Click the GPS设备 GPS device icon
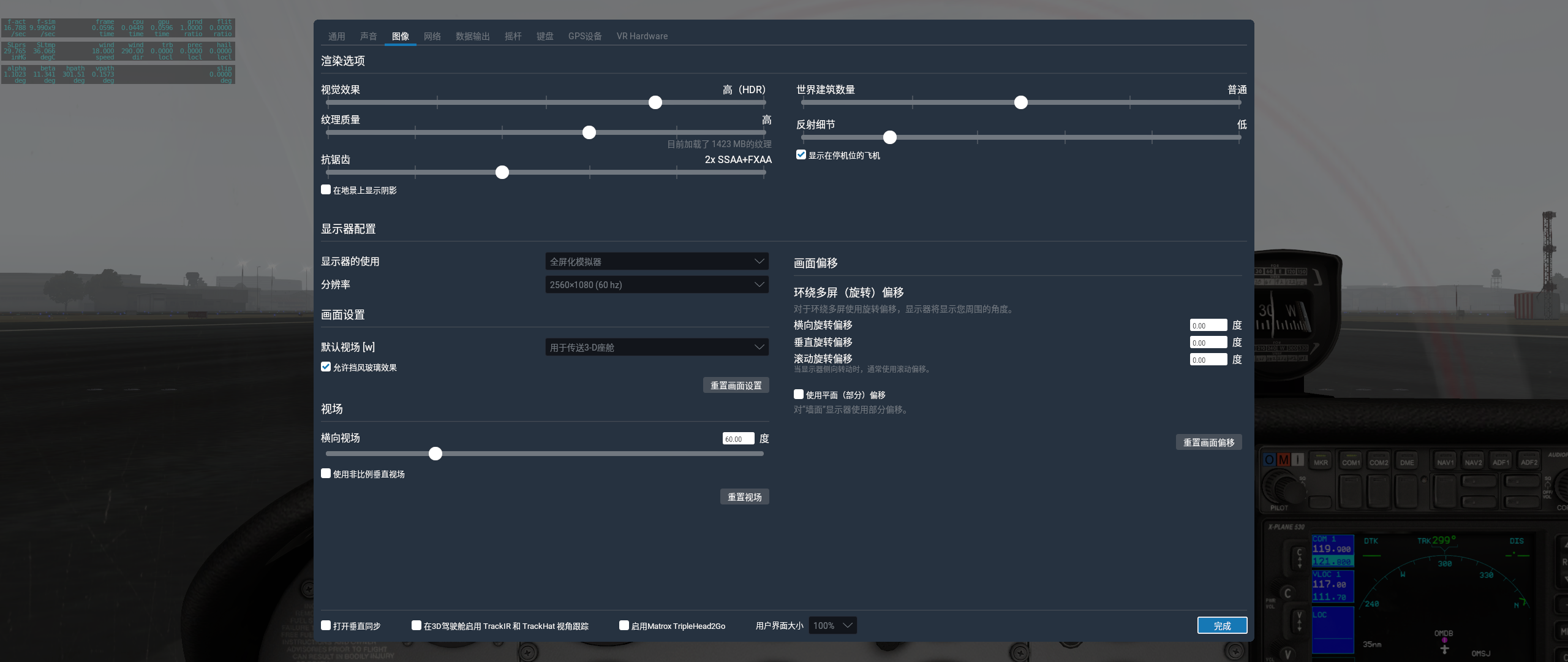1568x662 pixels. 583,37
